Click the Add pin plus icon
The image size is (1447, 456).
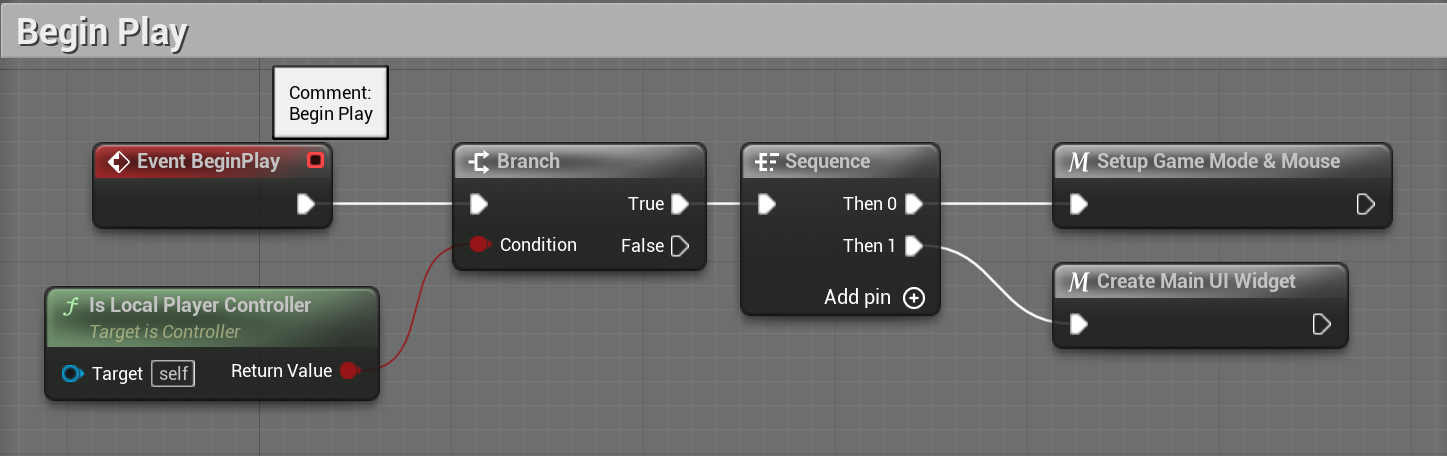pos(914,298)
